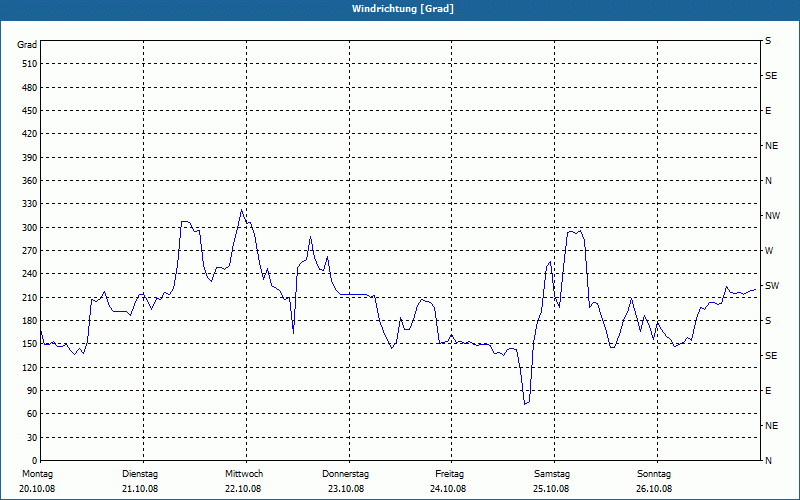Click the 150 degree axis label

point(30,344)
